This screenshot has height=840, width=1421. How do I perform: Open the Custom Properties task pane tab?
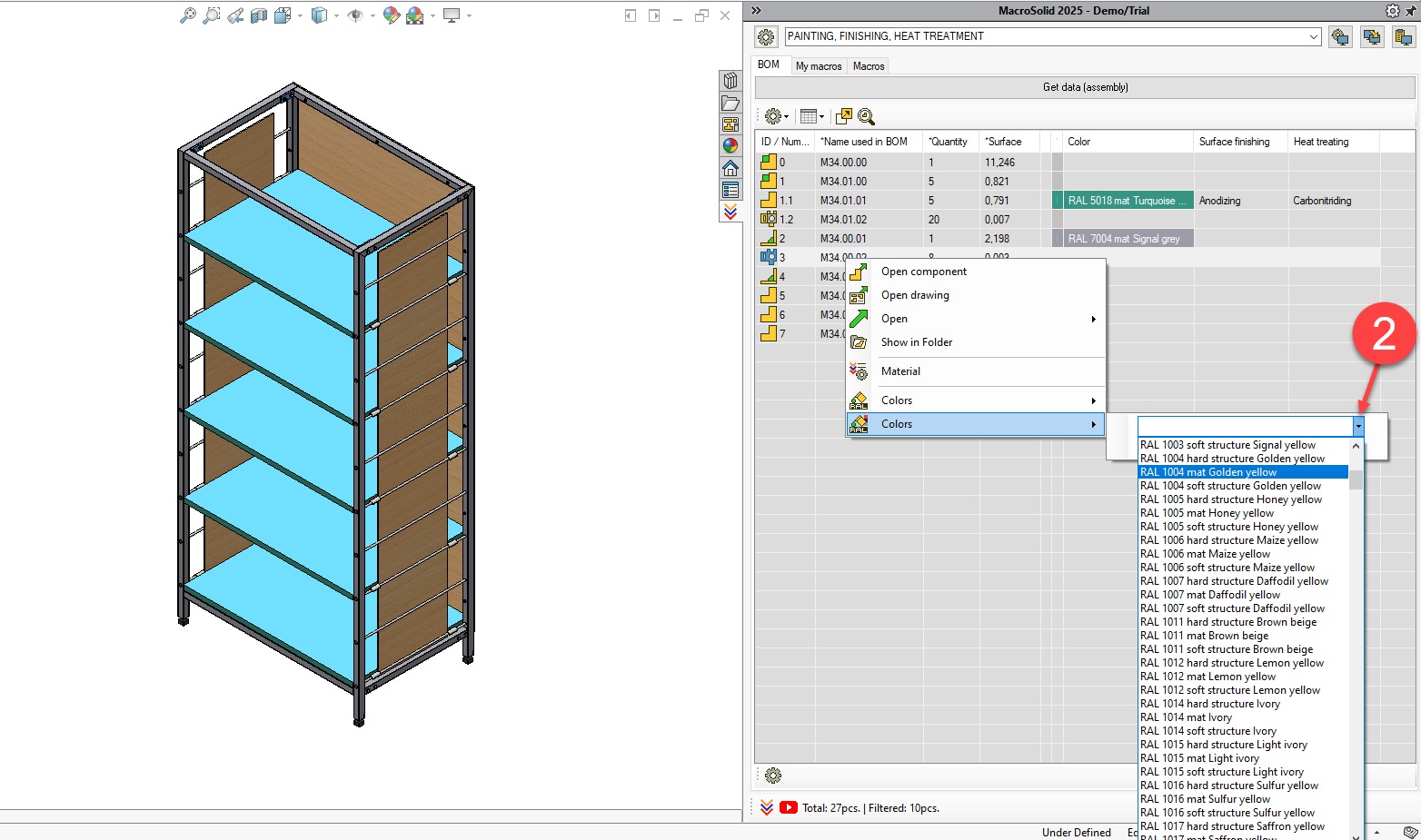tap(730, 190)
